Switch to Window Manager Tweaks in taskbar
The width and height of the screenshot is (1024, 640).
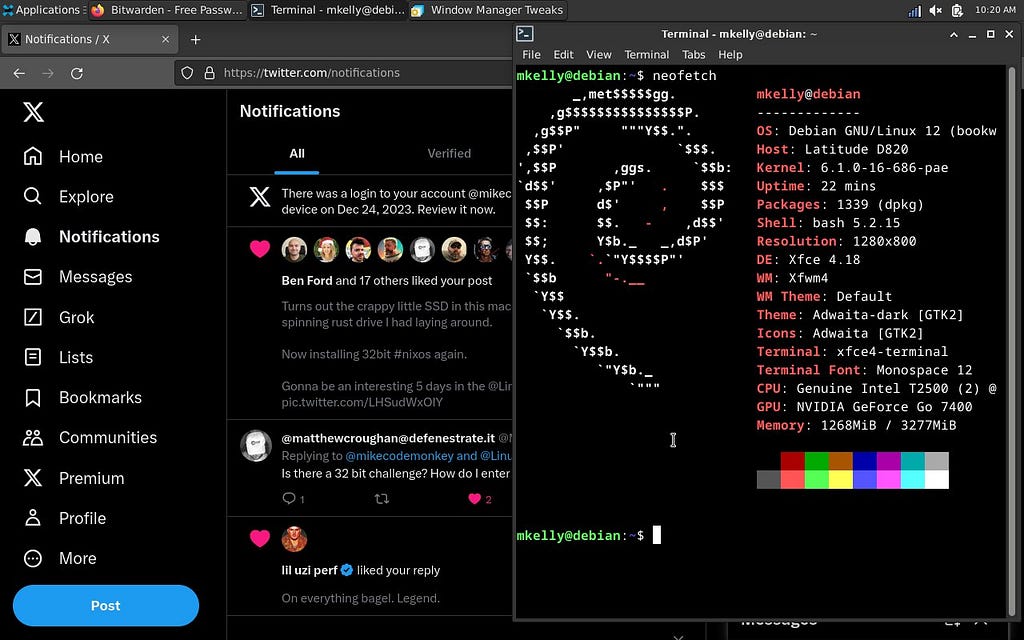[488, 10]
